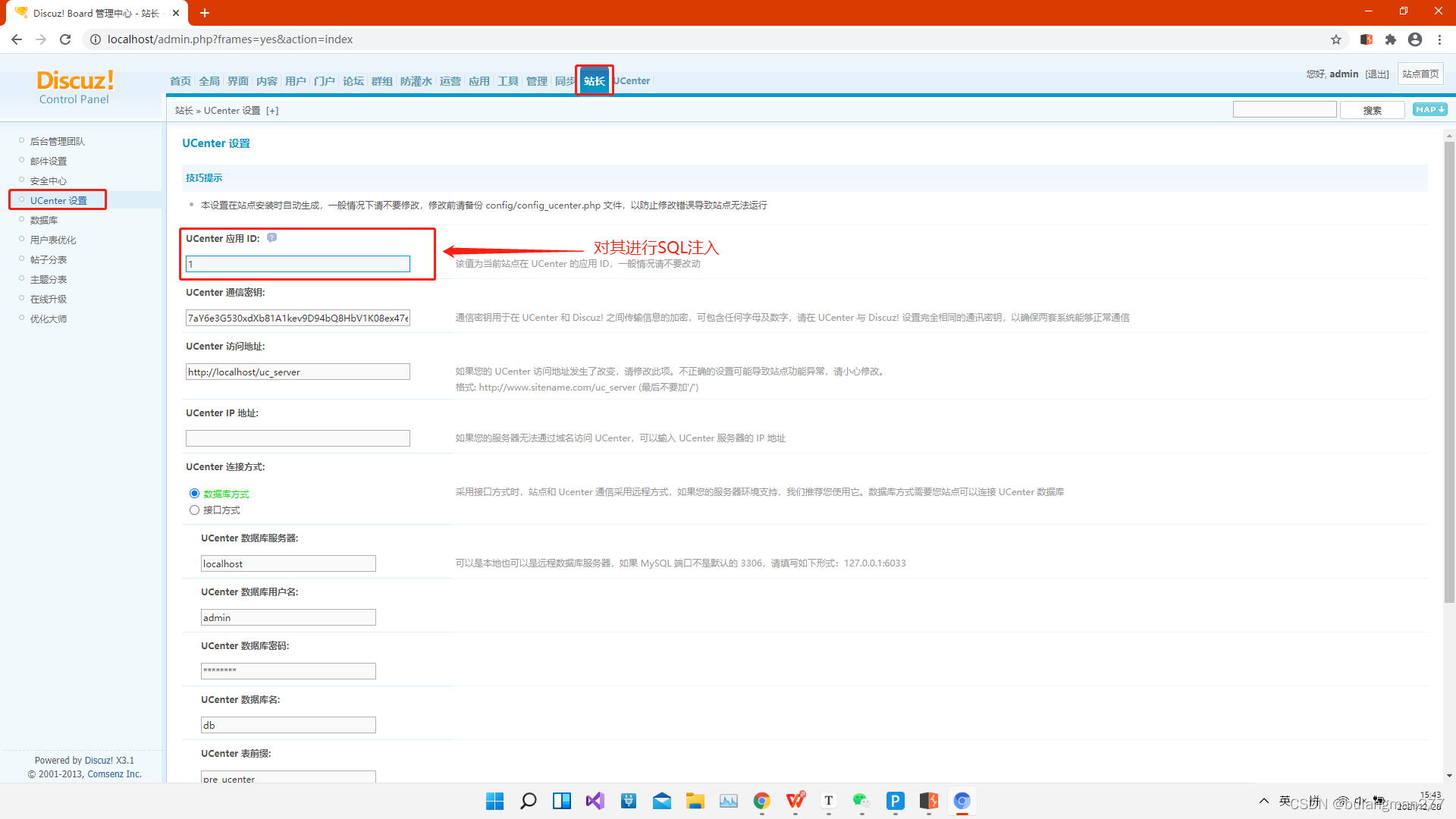Focus the UCenter 应用 ID input field
The height and width of the screenshot is (819, 1456).
[x=298, y=264]
